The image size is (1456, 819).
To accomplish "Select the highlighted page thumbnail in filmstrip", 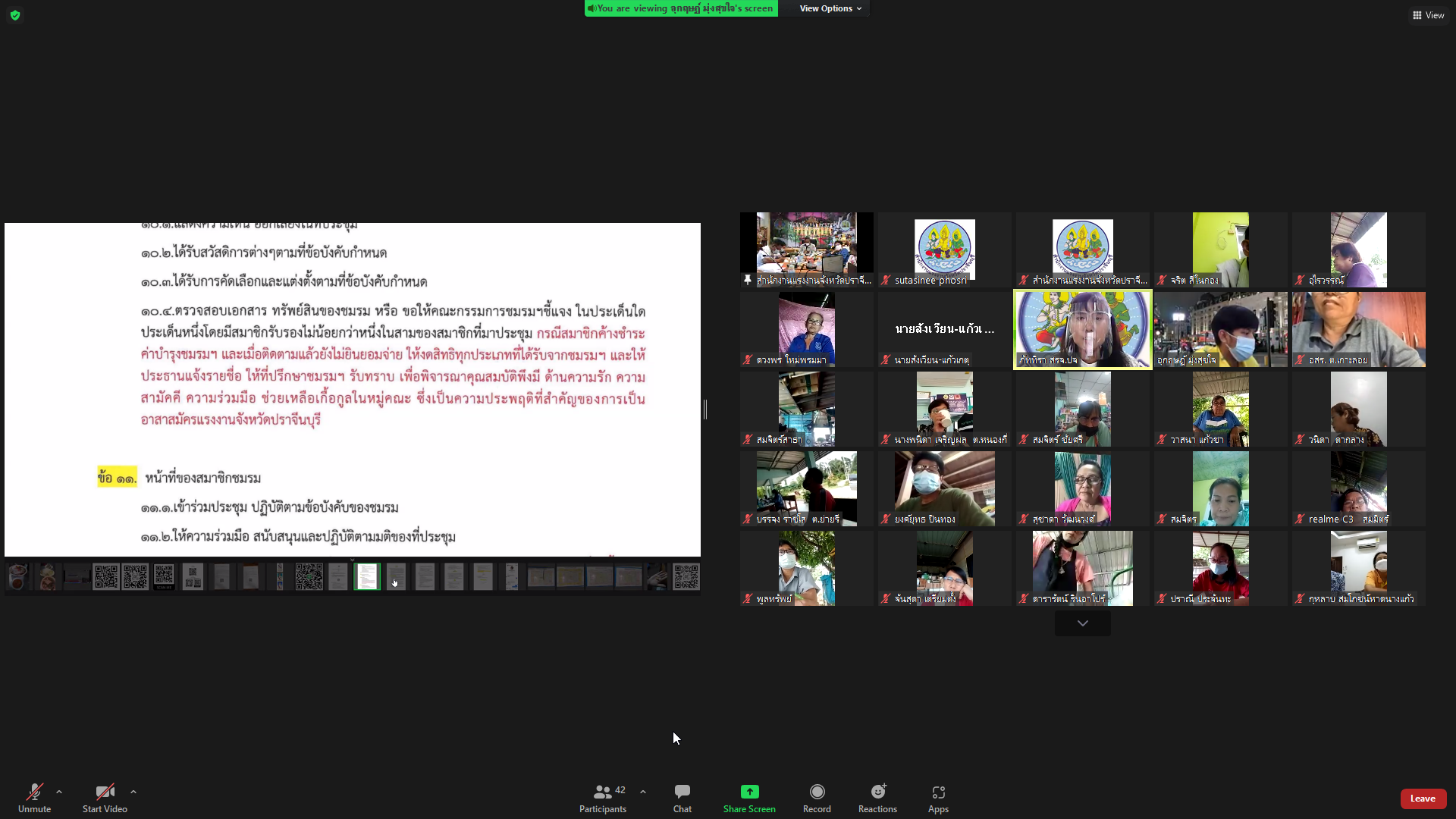I will 367,577.
